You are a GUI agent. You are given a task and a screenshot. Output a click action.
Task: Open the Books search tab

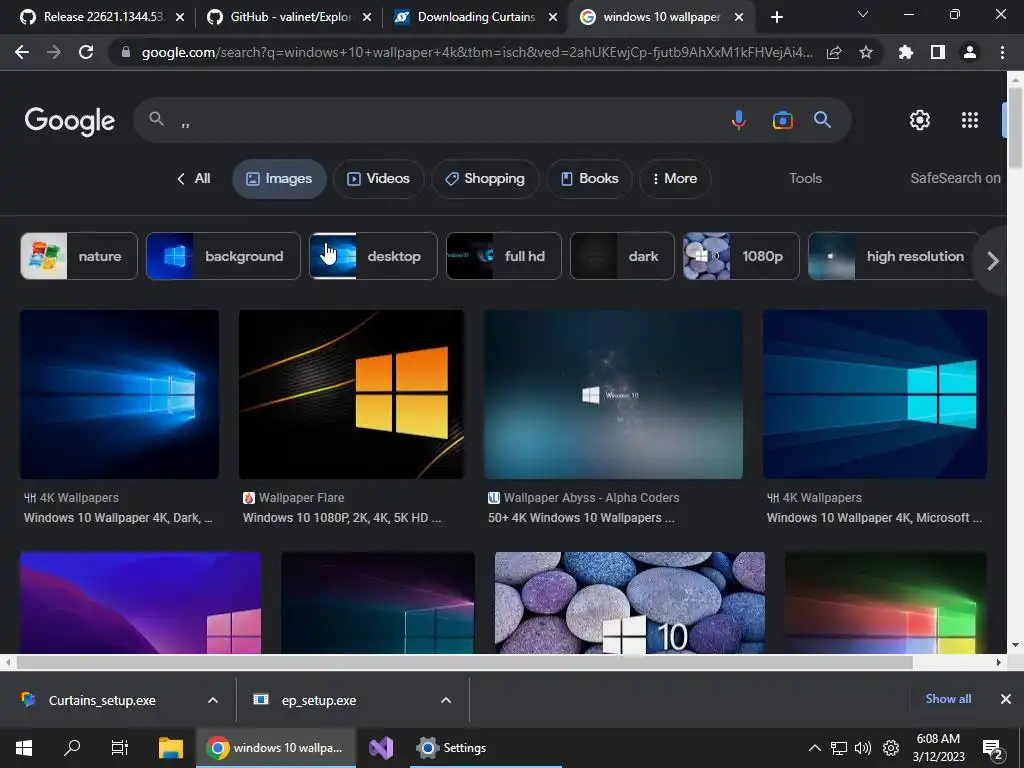coord(590,178)
